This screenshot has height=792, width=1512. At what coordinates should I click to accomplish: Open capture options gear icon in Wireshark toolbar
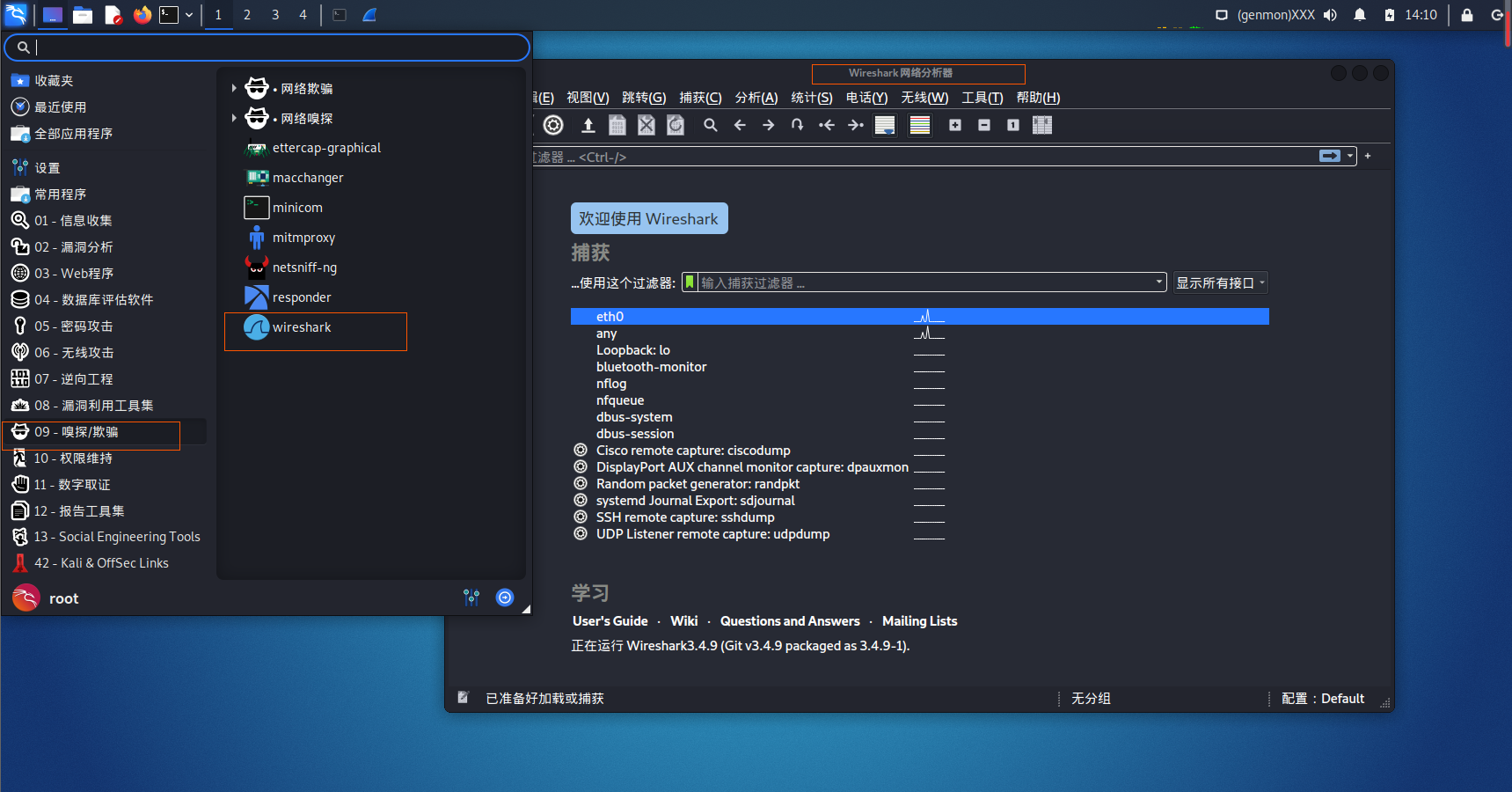coord(553,125)
